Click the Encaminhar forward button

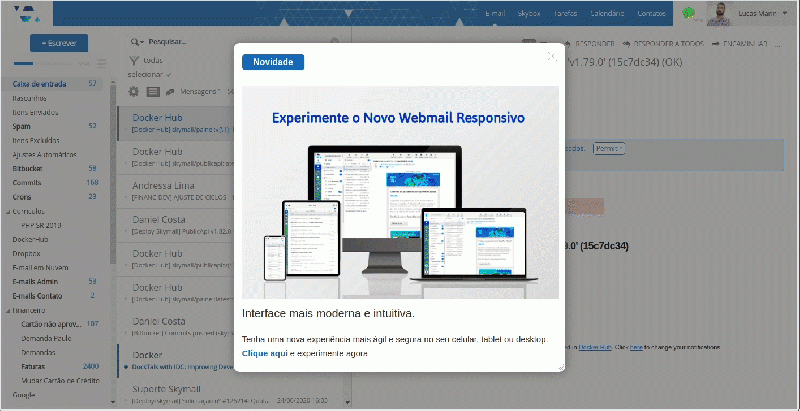click(740, 44)
